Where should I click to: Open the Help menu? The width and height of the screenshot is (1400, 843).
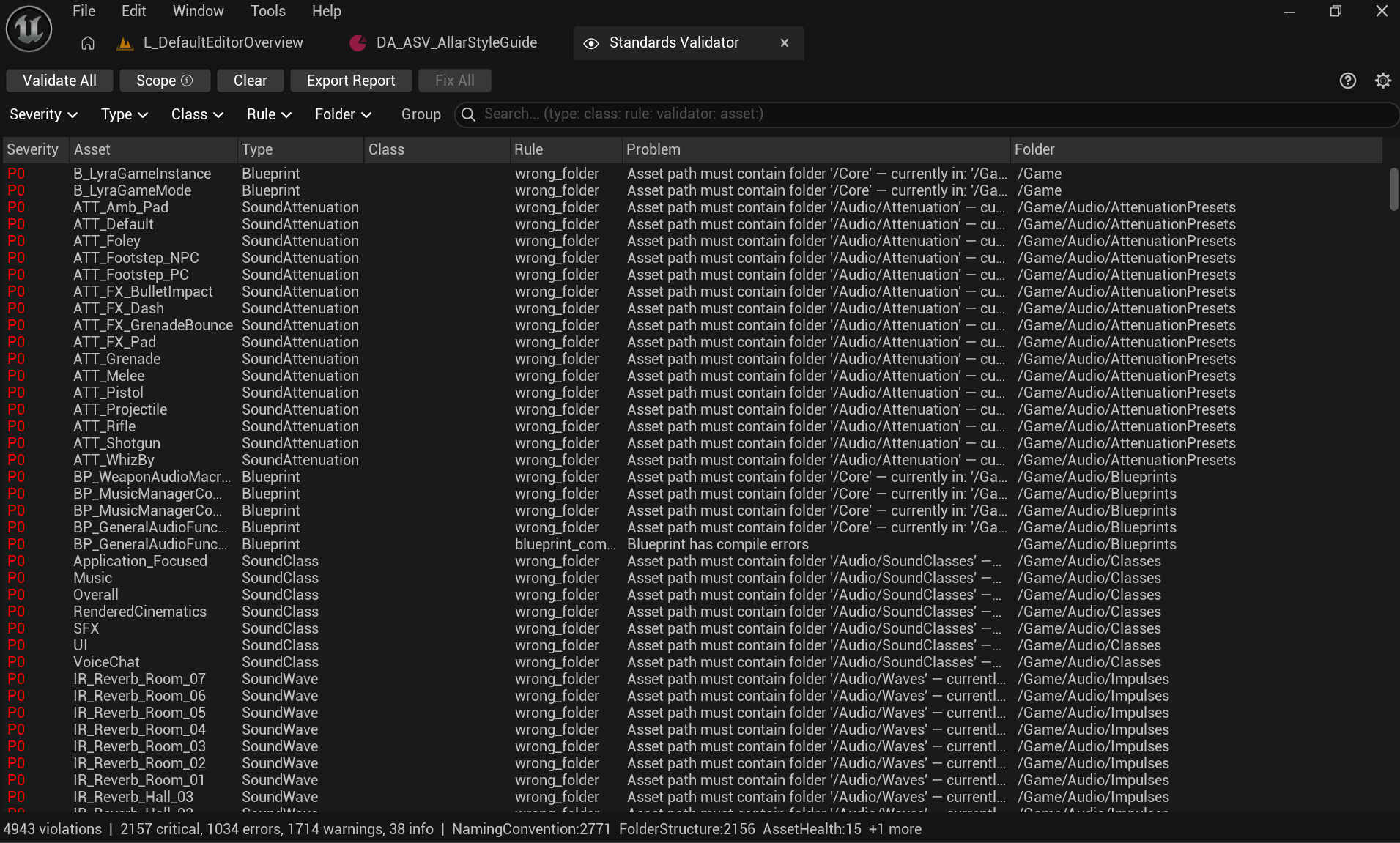click(326, 11)
